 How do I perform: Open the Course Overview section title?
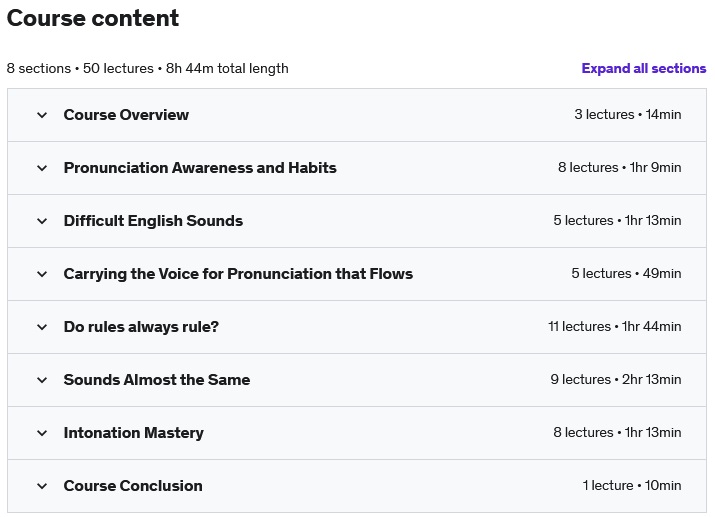pyautogui.click(x=126, y=115)
